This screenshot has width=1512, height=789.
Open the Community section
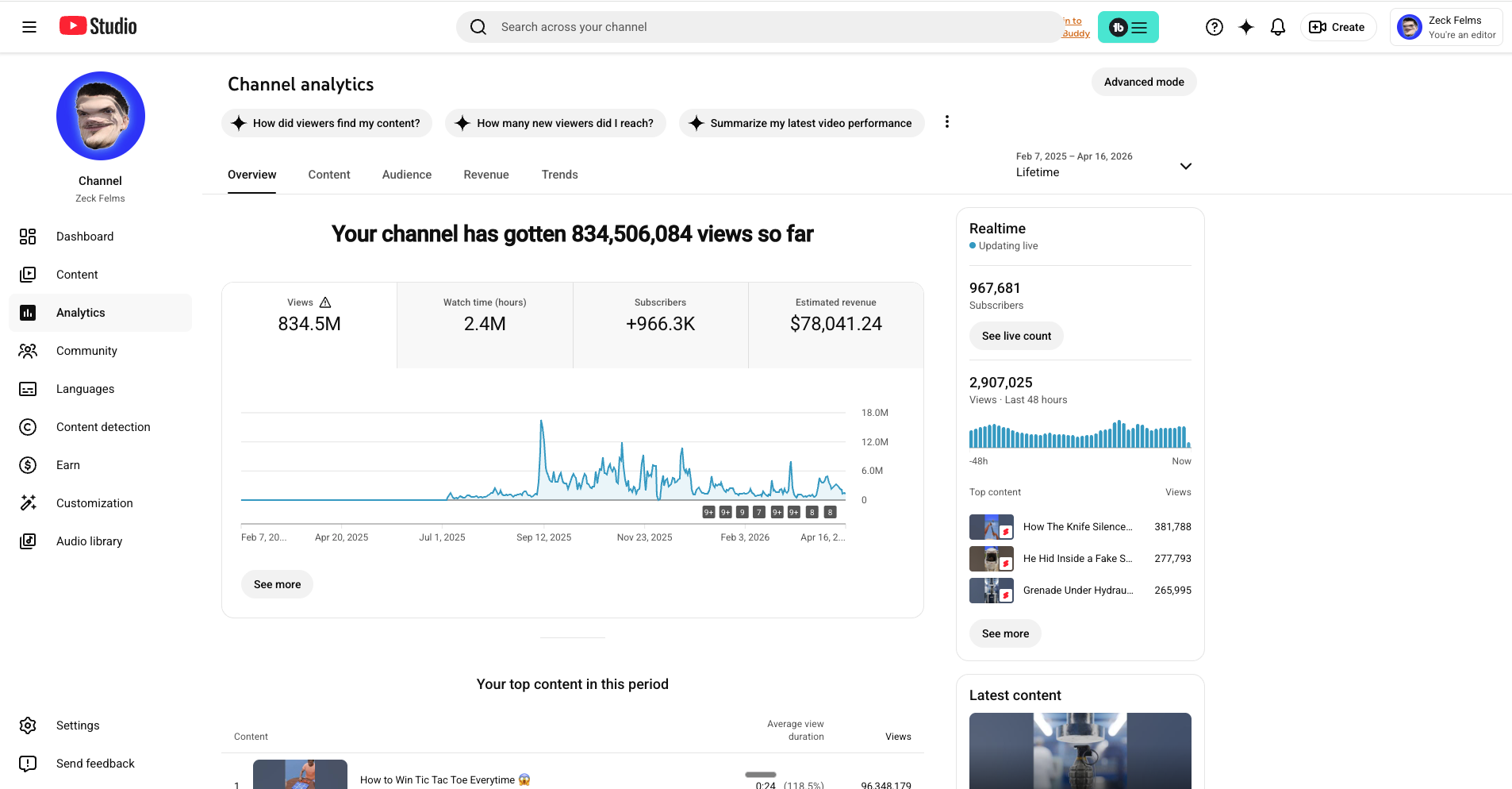[87, 350]
